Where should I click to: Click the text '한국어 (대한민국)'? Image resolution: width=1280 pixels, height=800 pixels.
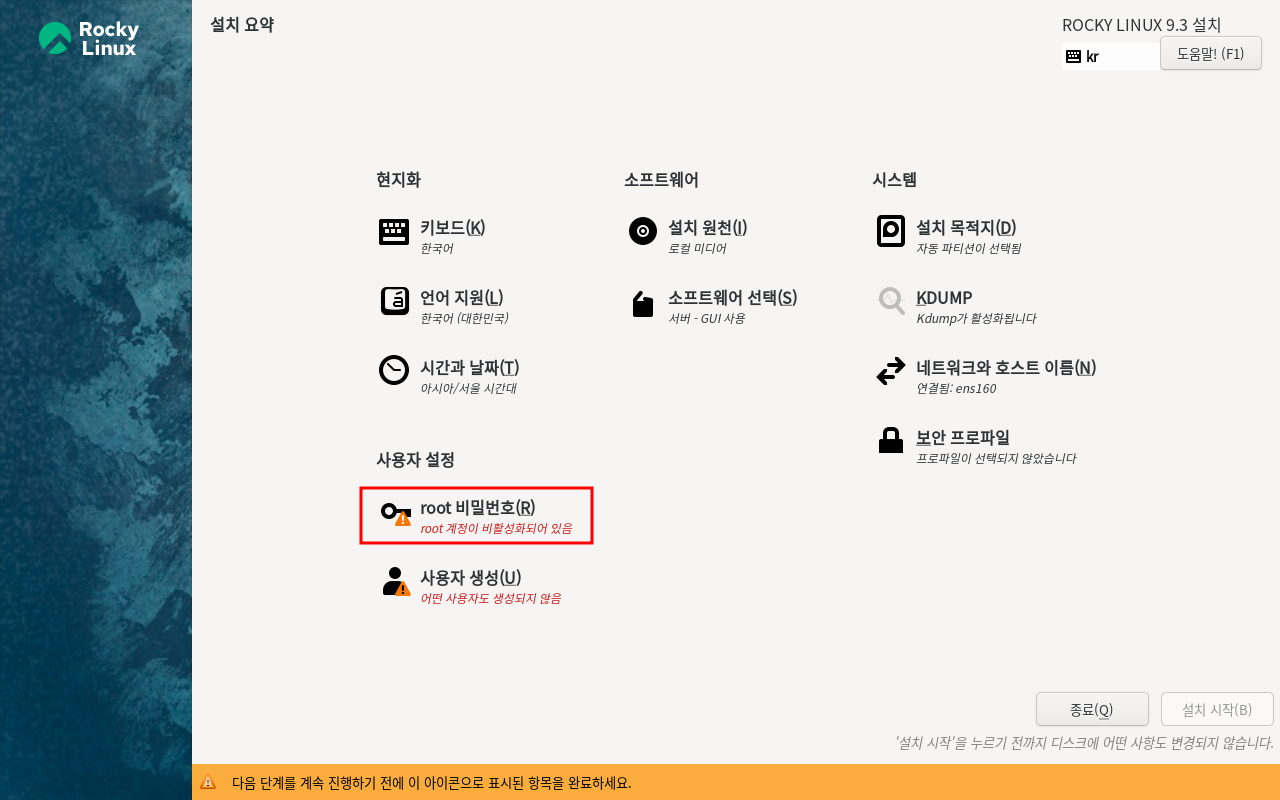[464, 318]
